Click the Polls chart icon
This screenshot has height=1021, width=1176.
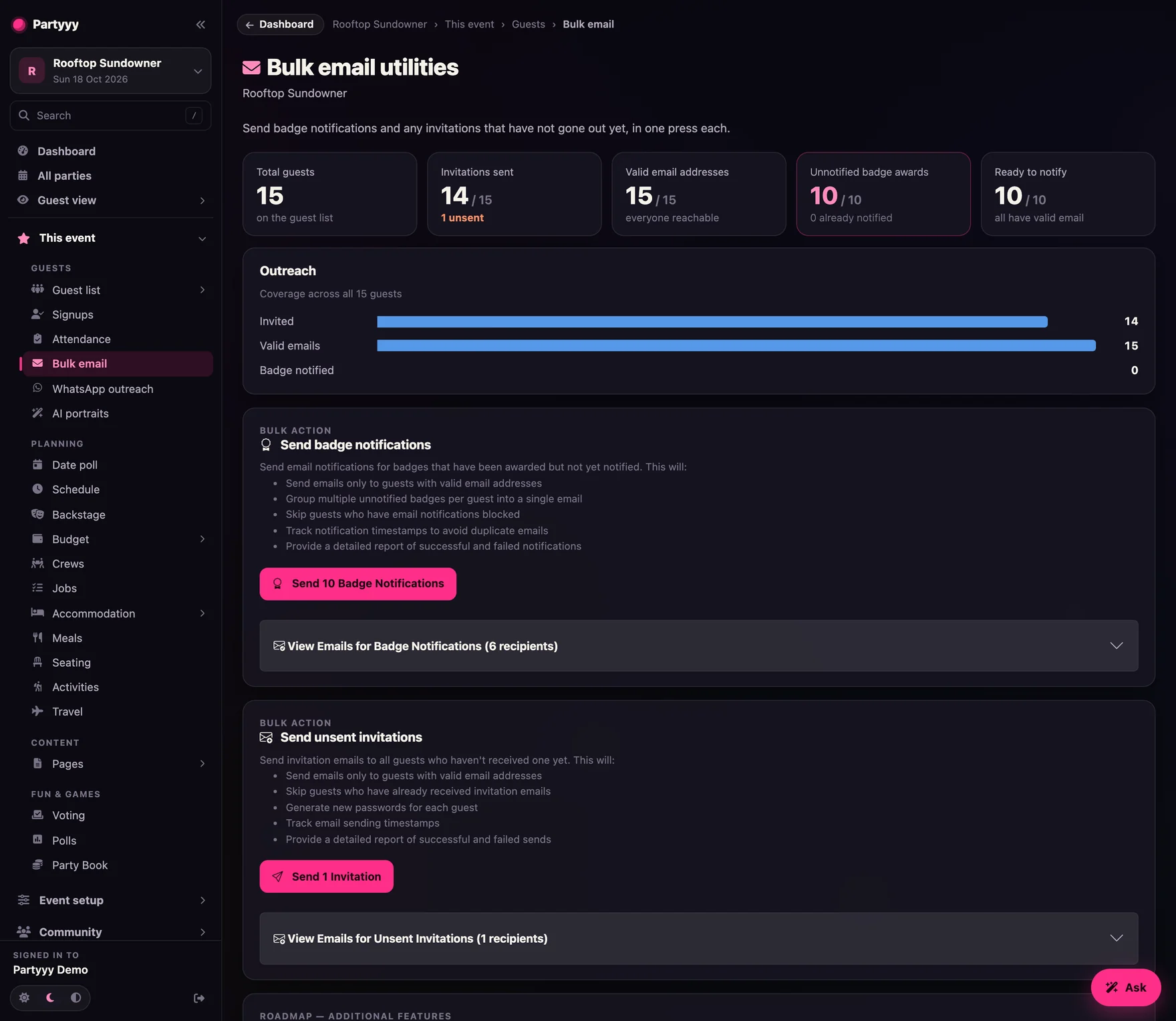pos(37,840)
